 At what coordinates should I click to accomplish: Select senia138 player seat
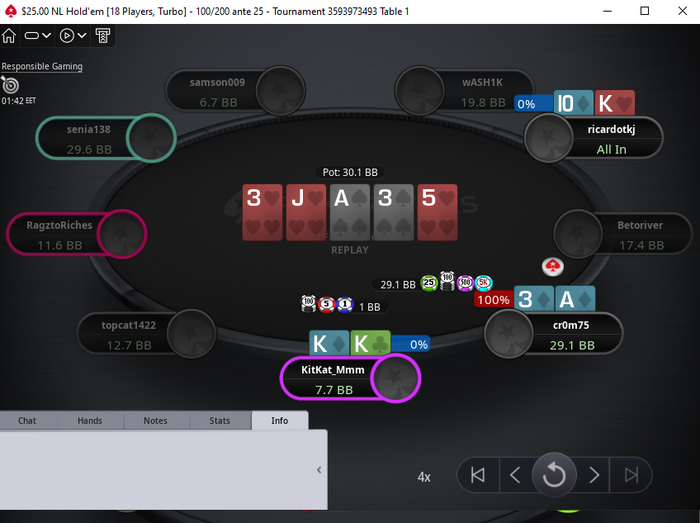click(x=106, y=137)
